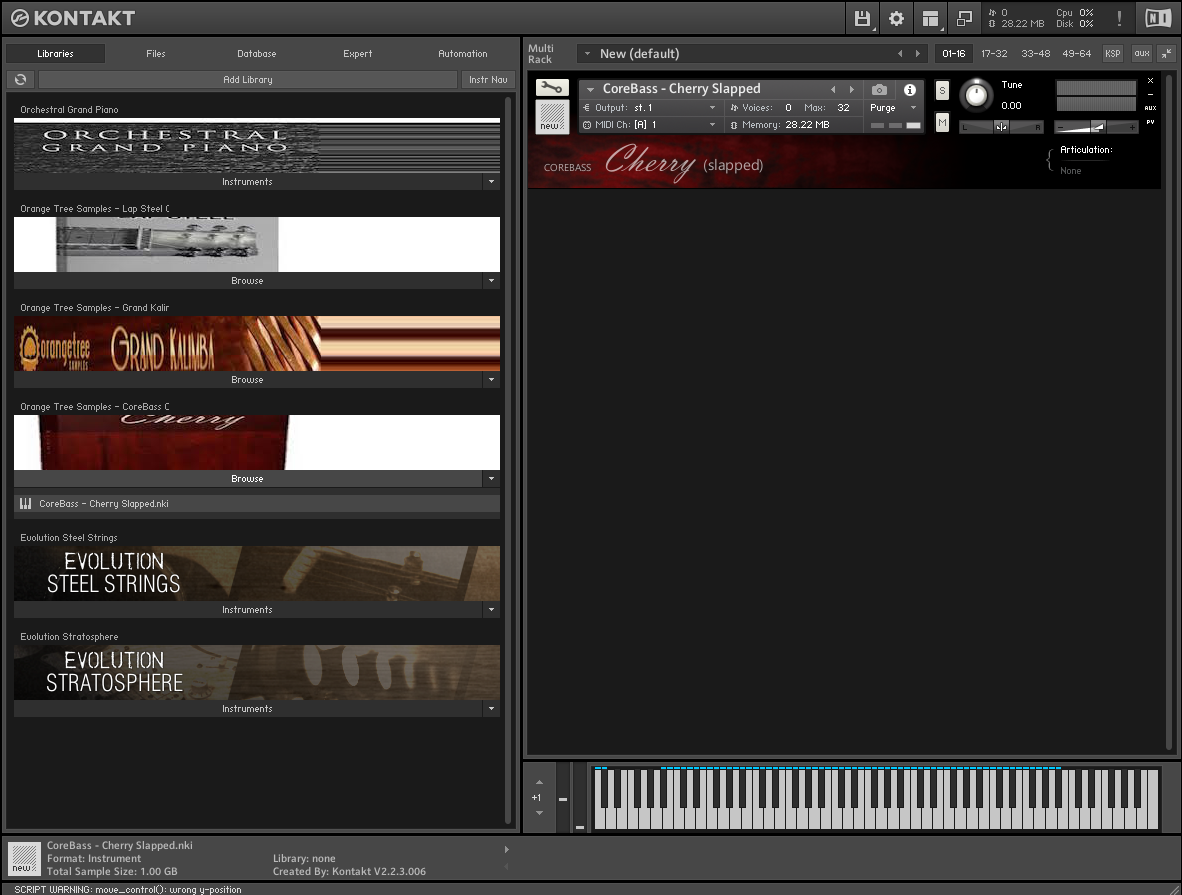Open Evolution Stratosphere options arrow
The width and height of the screenshot is (1182, 895).
(491, 708)
